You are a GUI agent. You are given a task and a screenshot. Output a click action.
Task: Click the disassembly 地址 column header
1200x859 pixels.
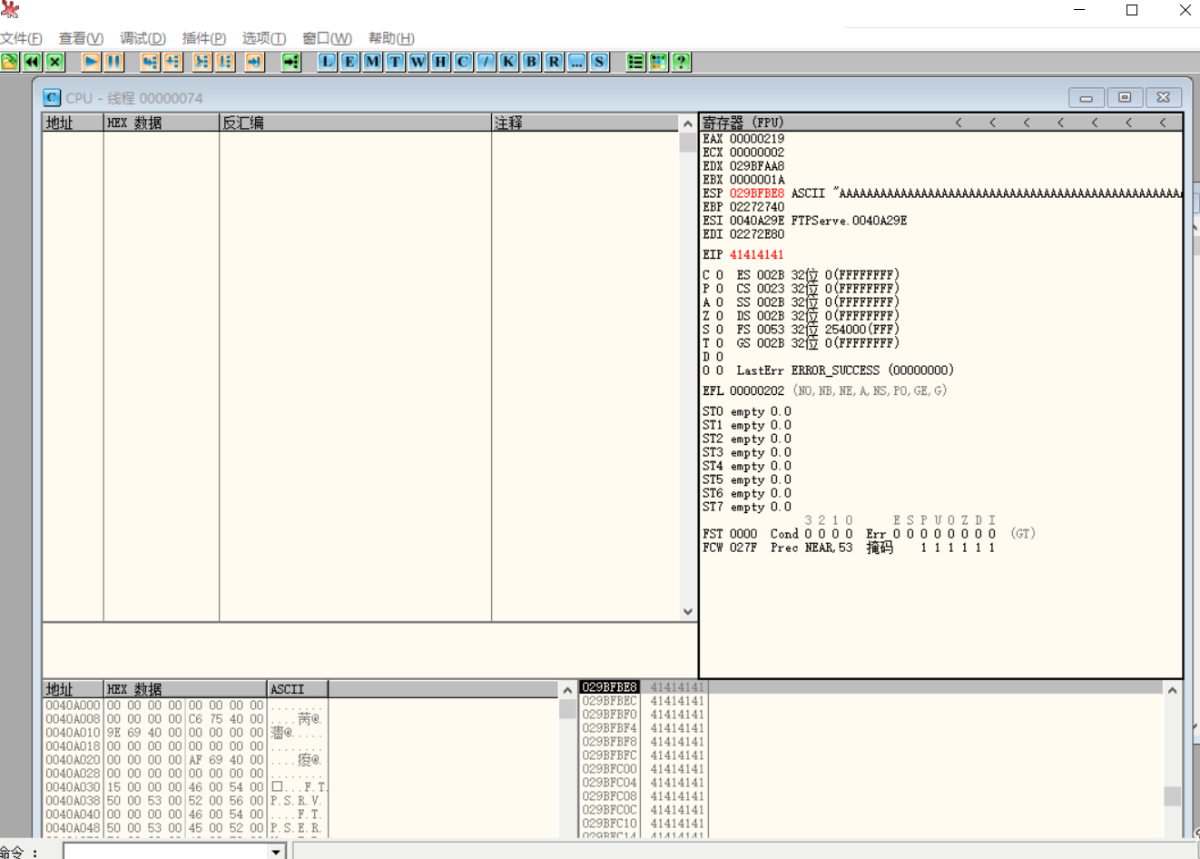(73, 123)
